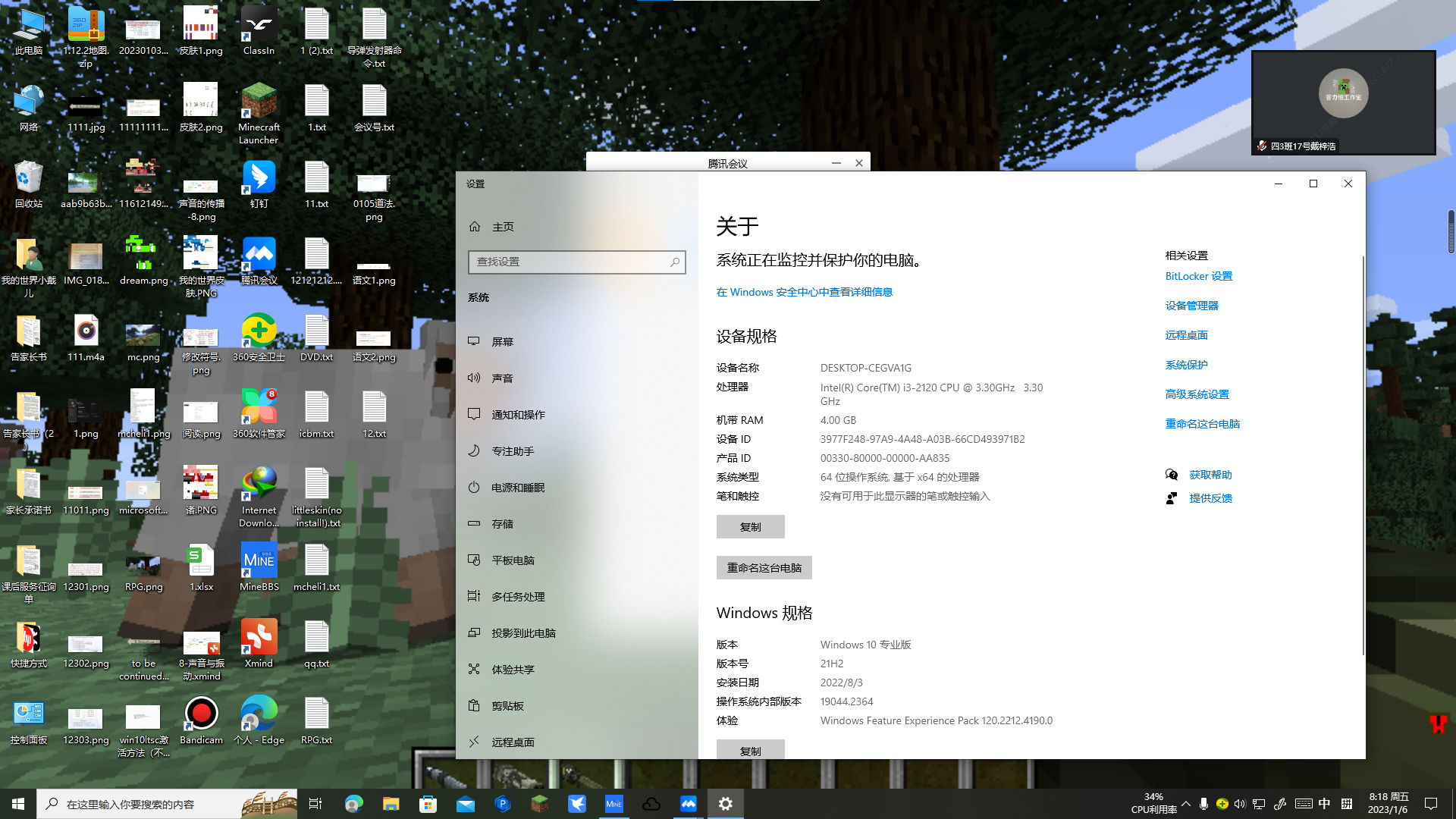Open Remote Desktop (远程桌面) related link
The image size is (1456, 819).
coord(1187,336)
